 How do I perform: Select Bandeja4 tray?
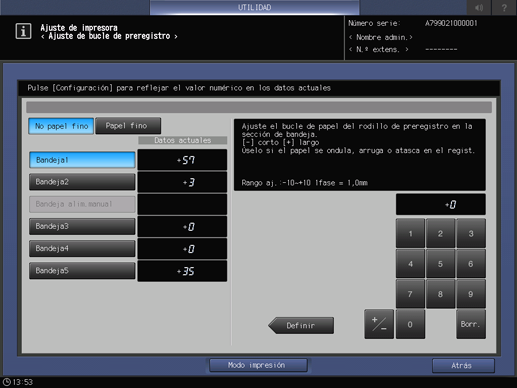[x=82, y=249]
